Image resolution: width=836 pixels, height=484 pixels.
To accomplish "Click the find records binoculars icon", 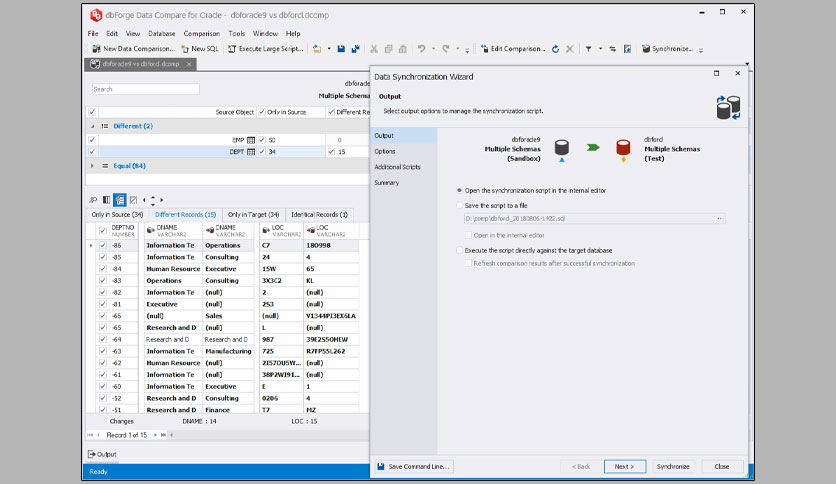I will click(x=93, y=200).
